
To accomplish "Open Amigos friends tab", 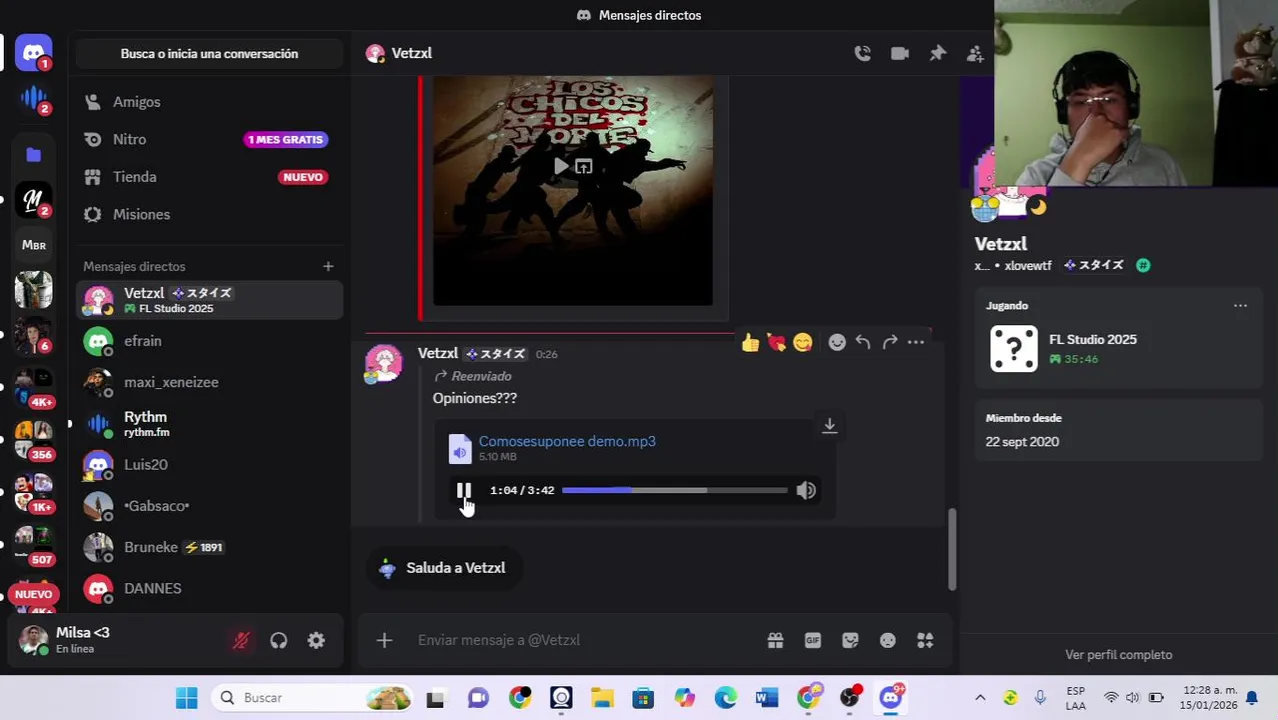I will pos(209,102).
